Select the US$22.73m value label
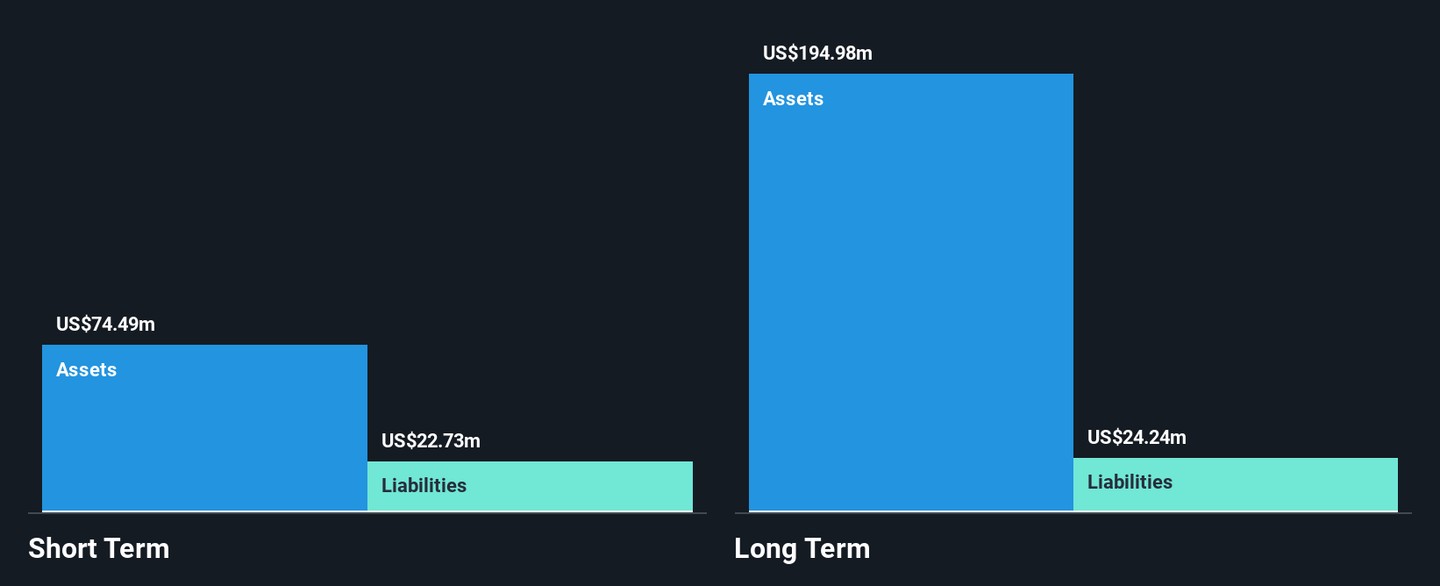 (x=431, y=441)
